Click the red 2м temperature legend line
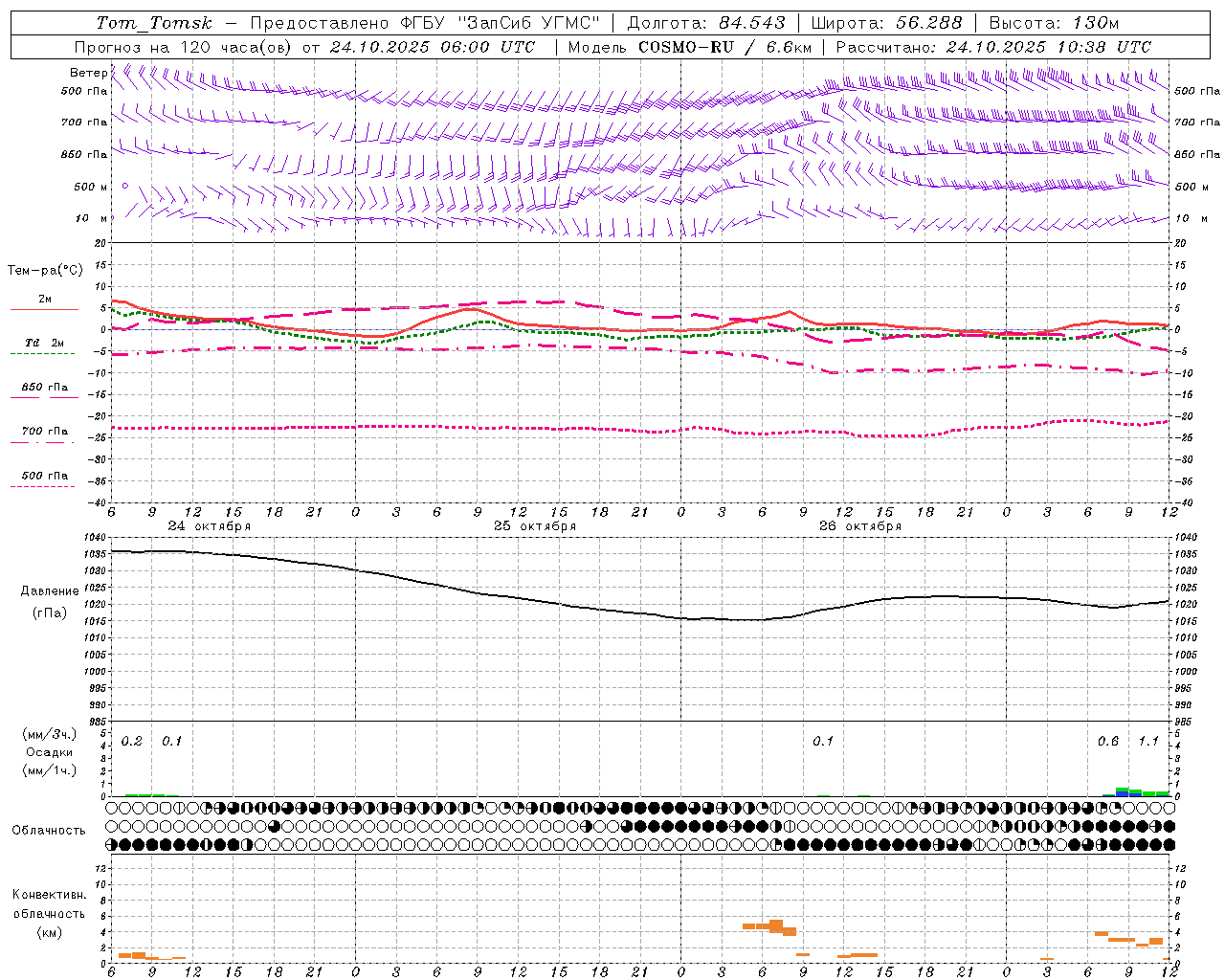Screen dimensions: 1225x980 pyautogui.click(x=44, y=309)
